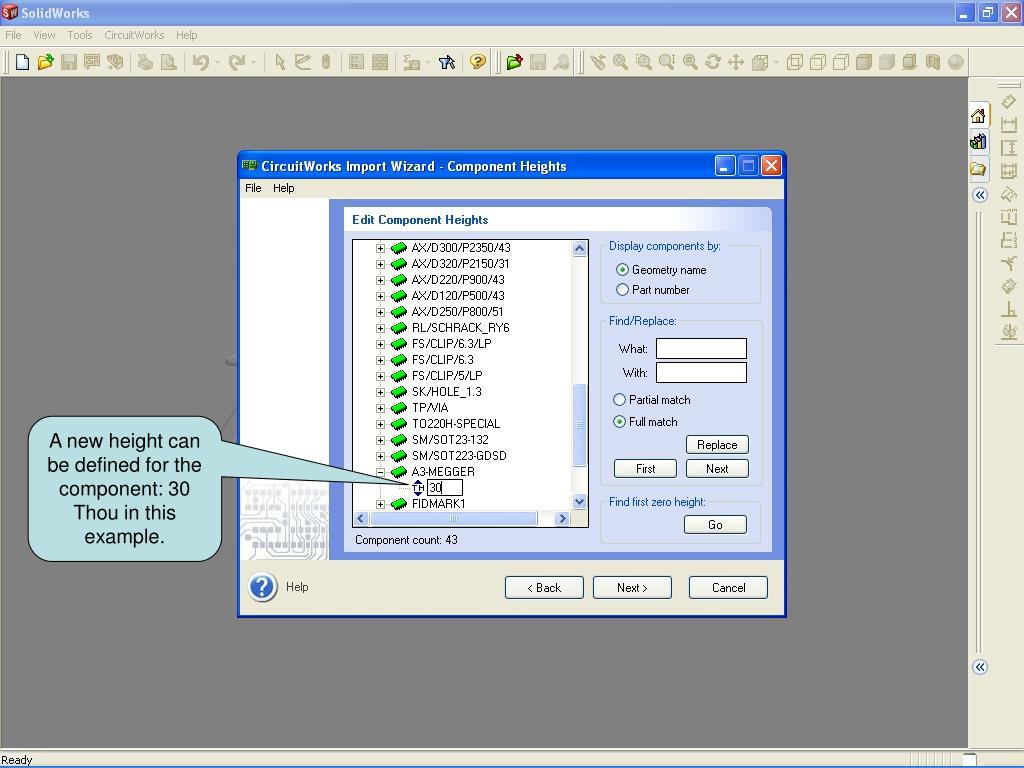Open the SolidWorks main File menu

(13, 35)
